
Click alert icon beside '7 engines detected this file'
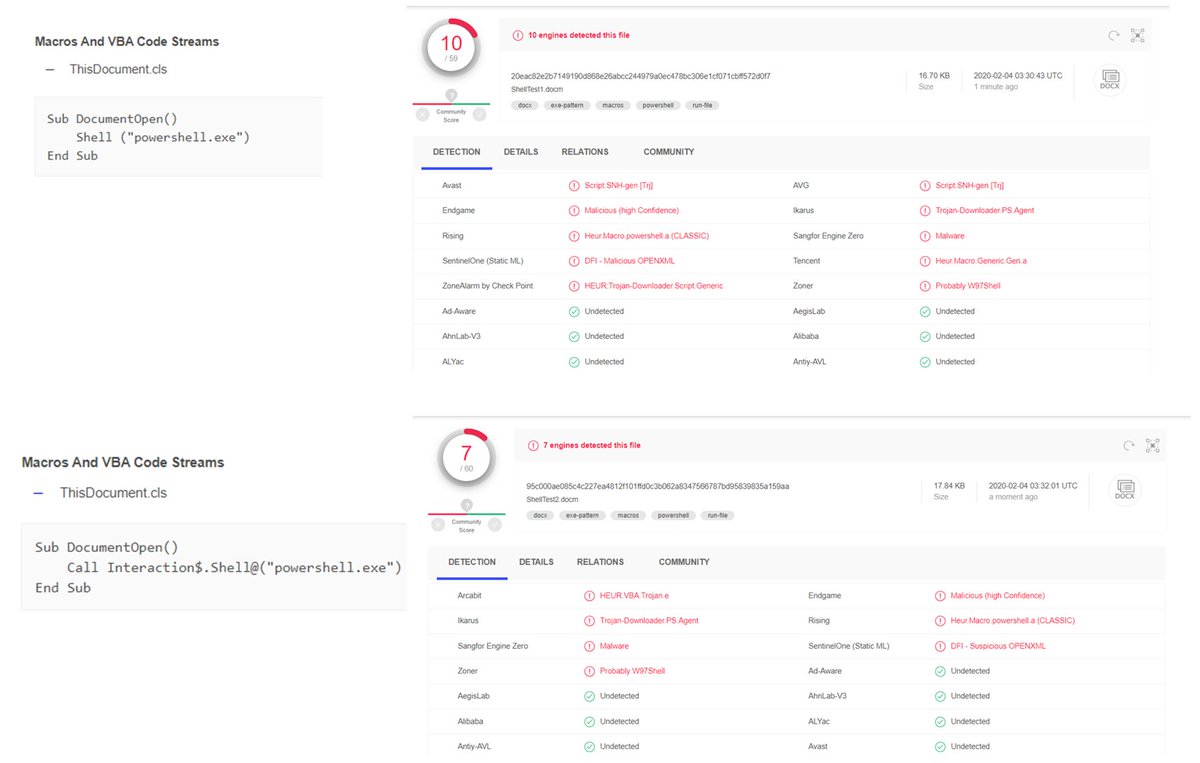533,445
